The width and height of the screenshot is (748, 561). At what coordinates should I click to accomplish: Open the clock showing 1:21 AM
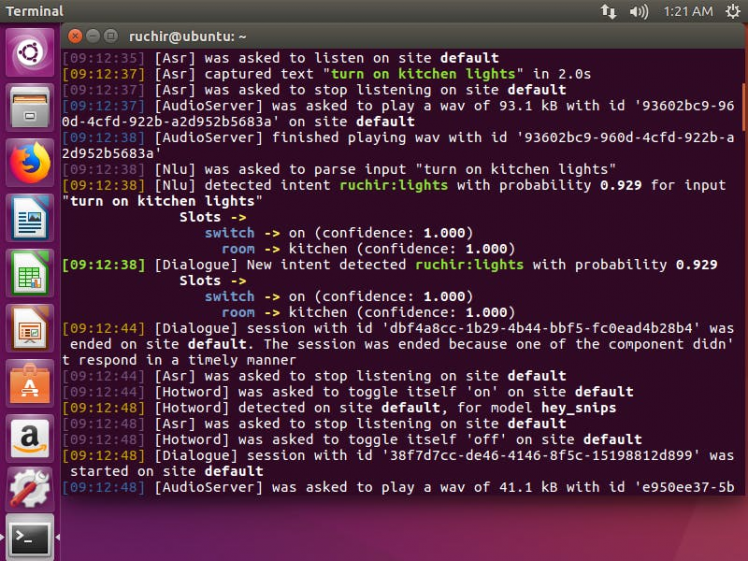(688, 11)
